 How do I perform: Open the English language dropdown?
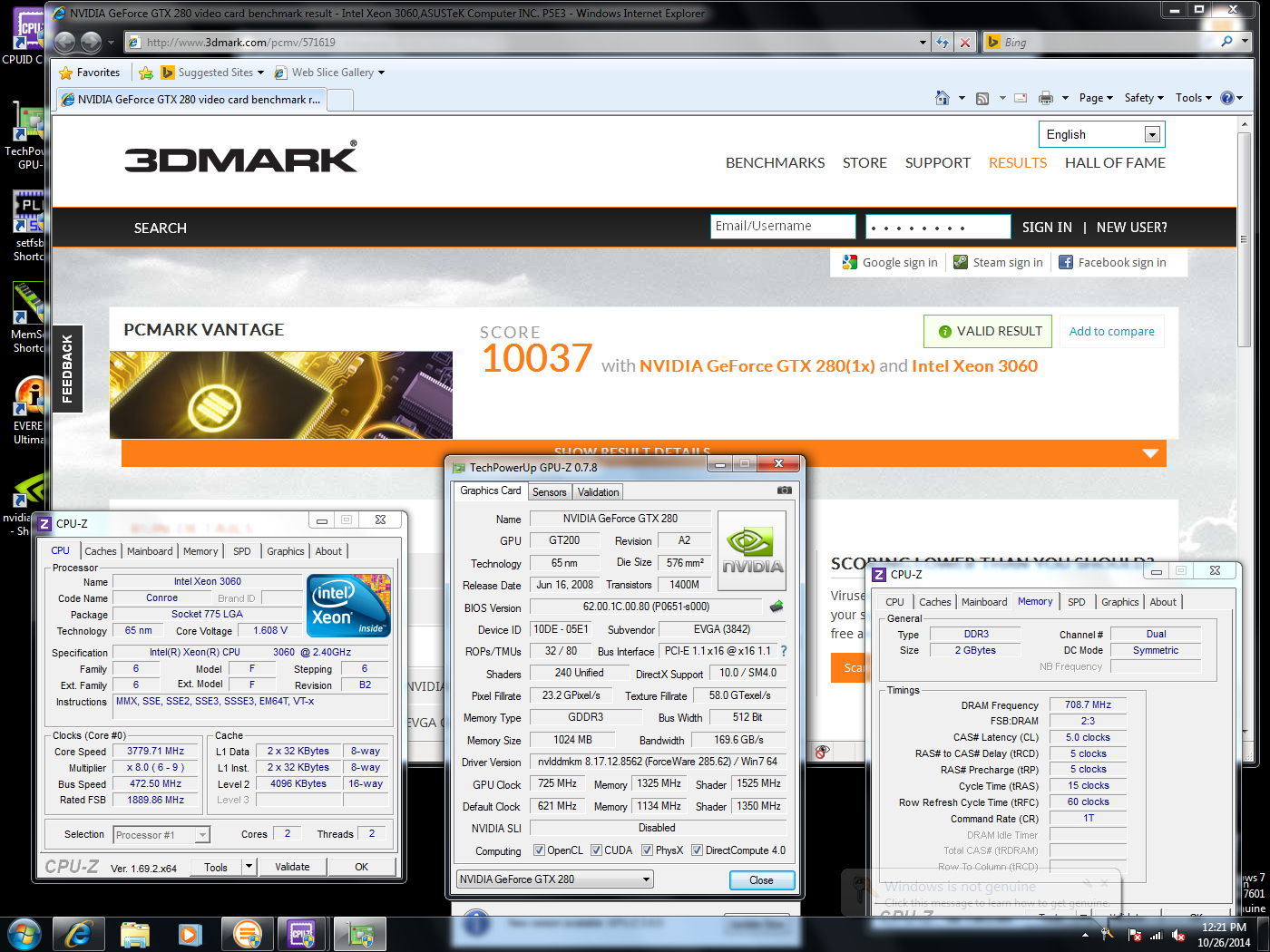(1152, 134)
